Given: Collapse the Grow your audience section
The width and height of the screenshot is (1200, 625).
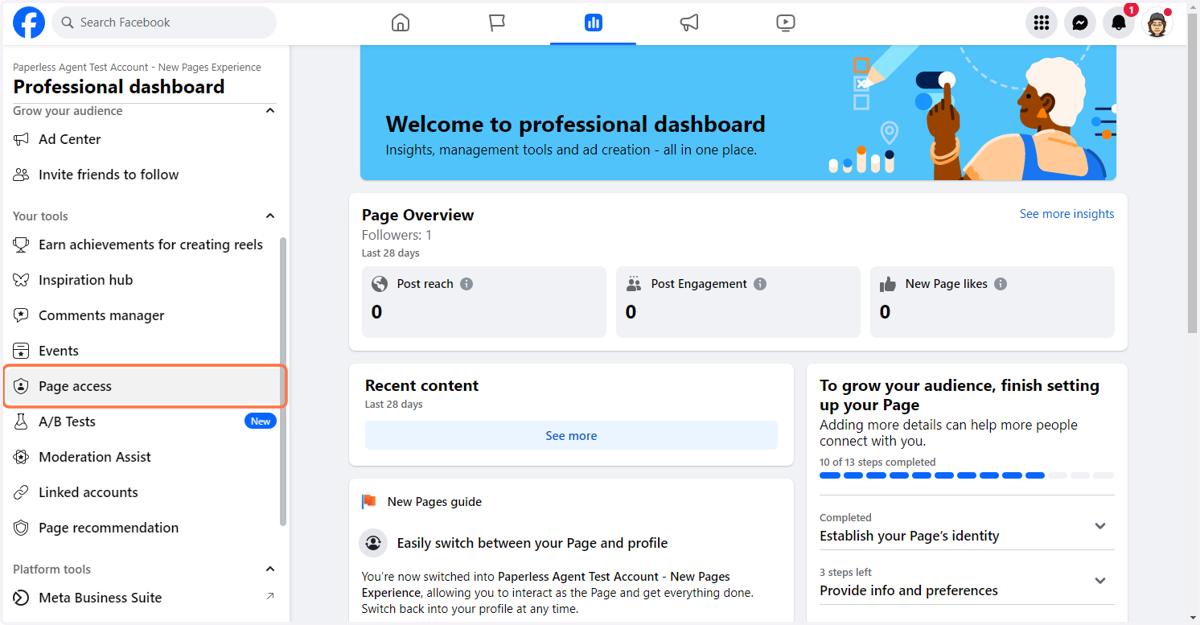Looking at the screenshot, I should click(x=270, y=111).
